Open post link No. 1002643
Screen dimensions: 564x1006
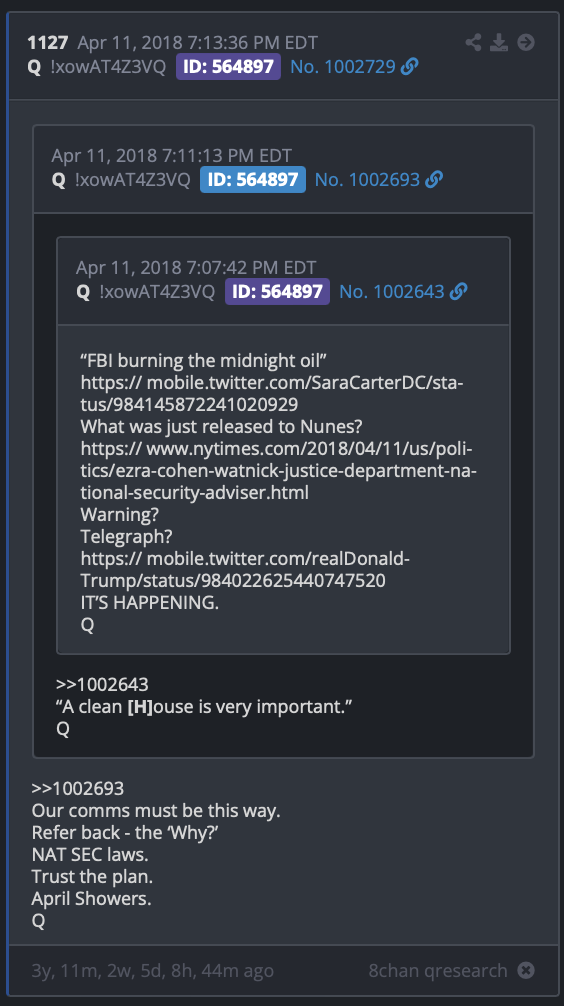[x=391, y=291]
